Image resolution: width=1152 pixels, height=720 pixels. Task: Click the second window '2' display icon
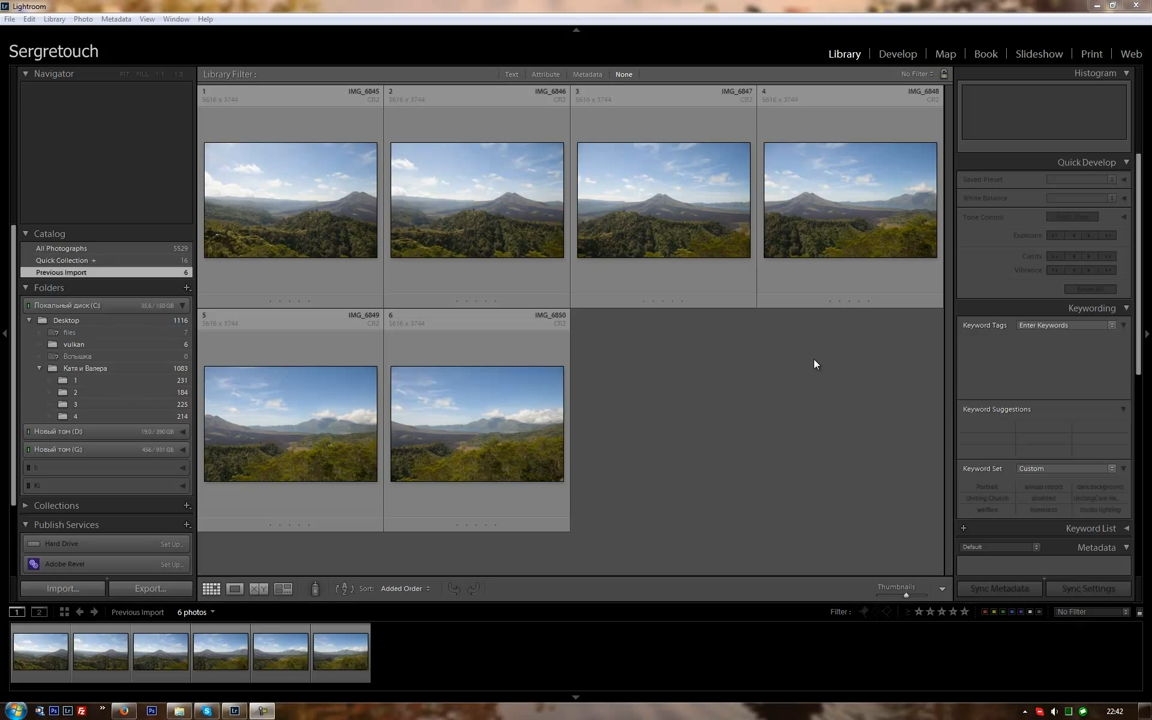(x=39, y=612)
